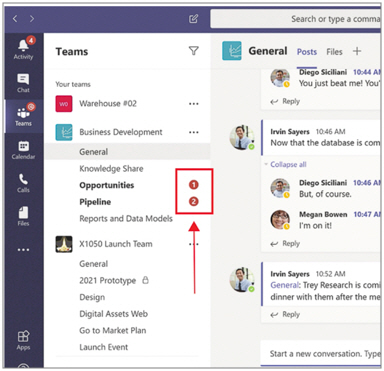The height and width of the screenshot is (371, 384).
Task: Open the Launch Event channel
Action: point(104,347)
